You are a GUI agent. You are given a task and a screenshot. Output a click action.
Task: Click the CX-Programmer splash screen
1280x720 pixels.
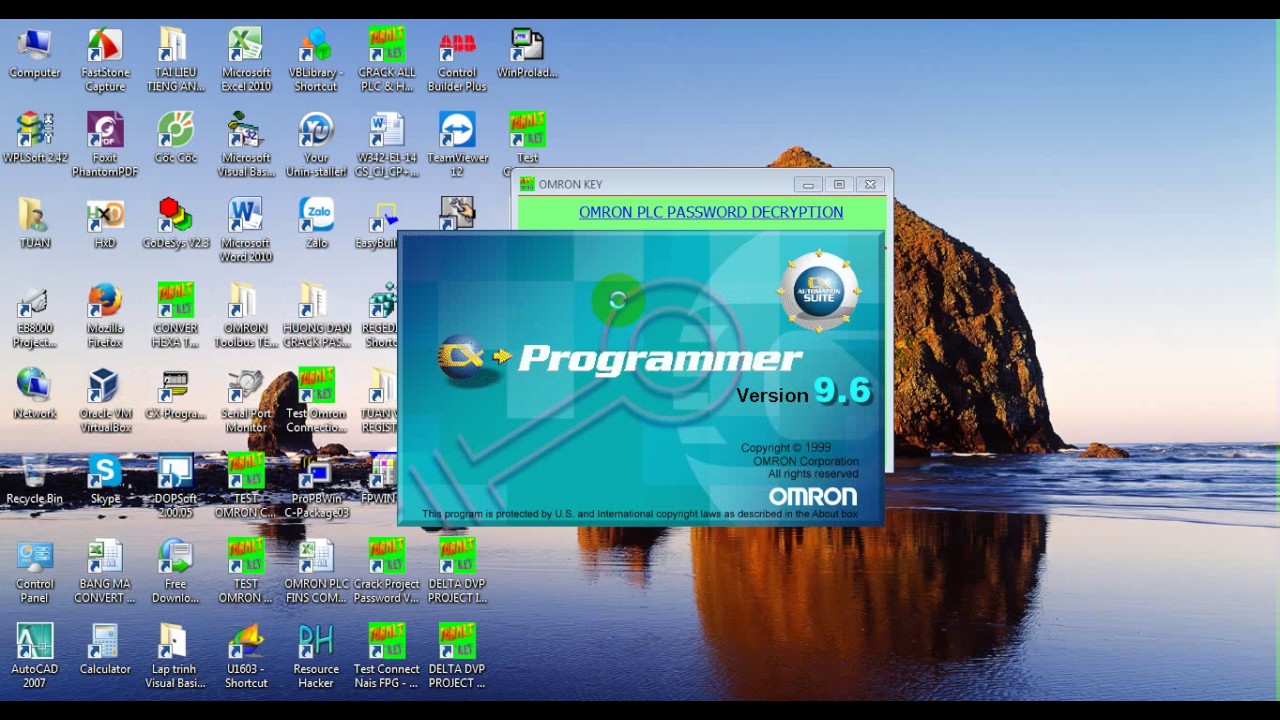pos(640,379)
